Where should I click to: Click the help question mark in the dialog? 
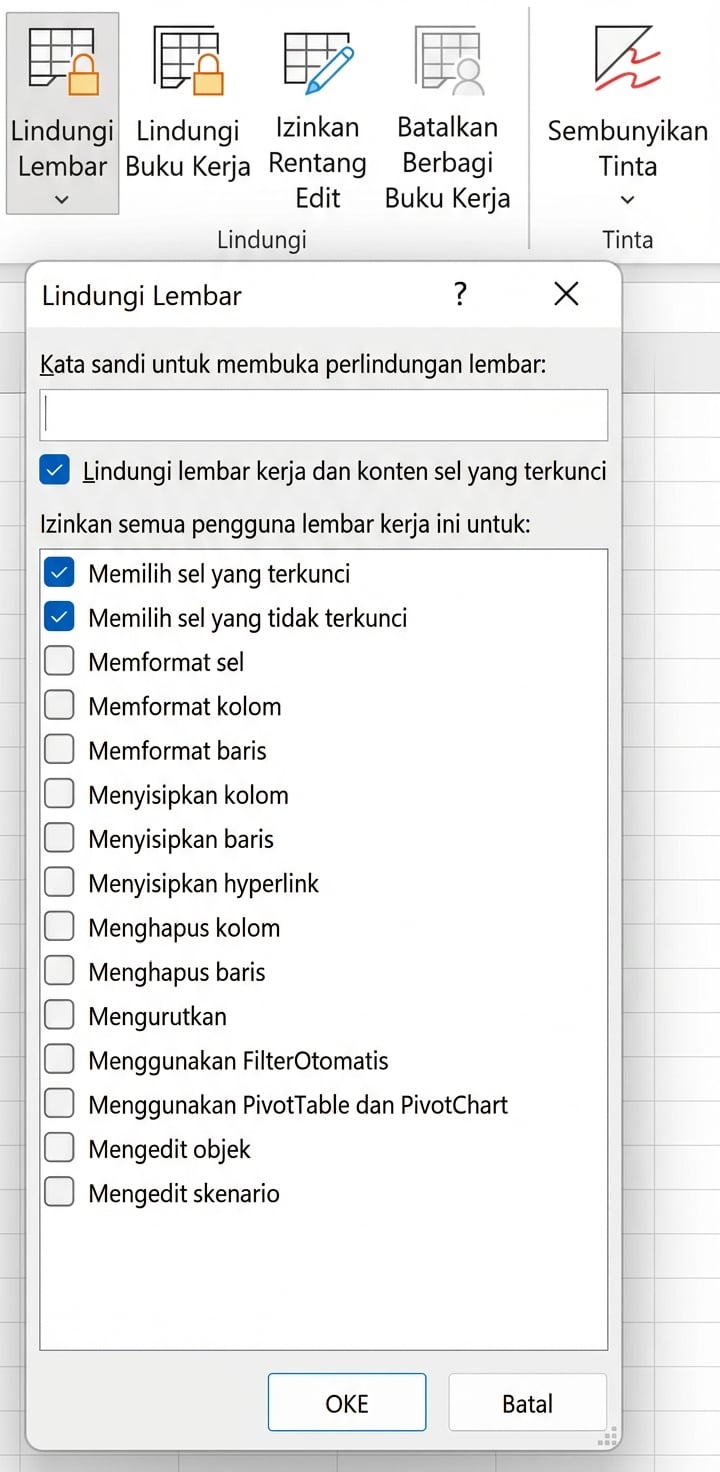click(x=459, y=294)
